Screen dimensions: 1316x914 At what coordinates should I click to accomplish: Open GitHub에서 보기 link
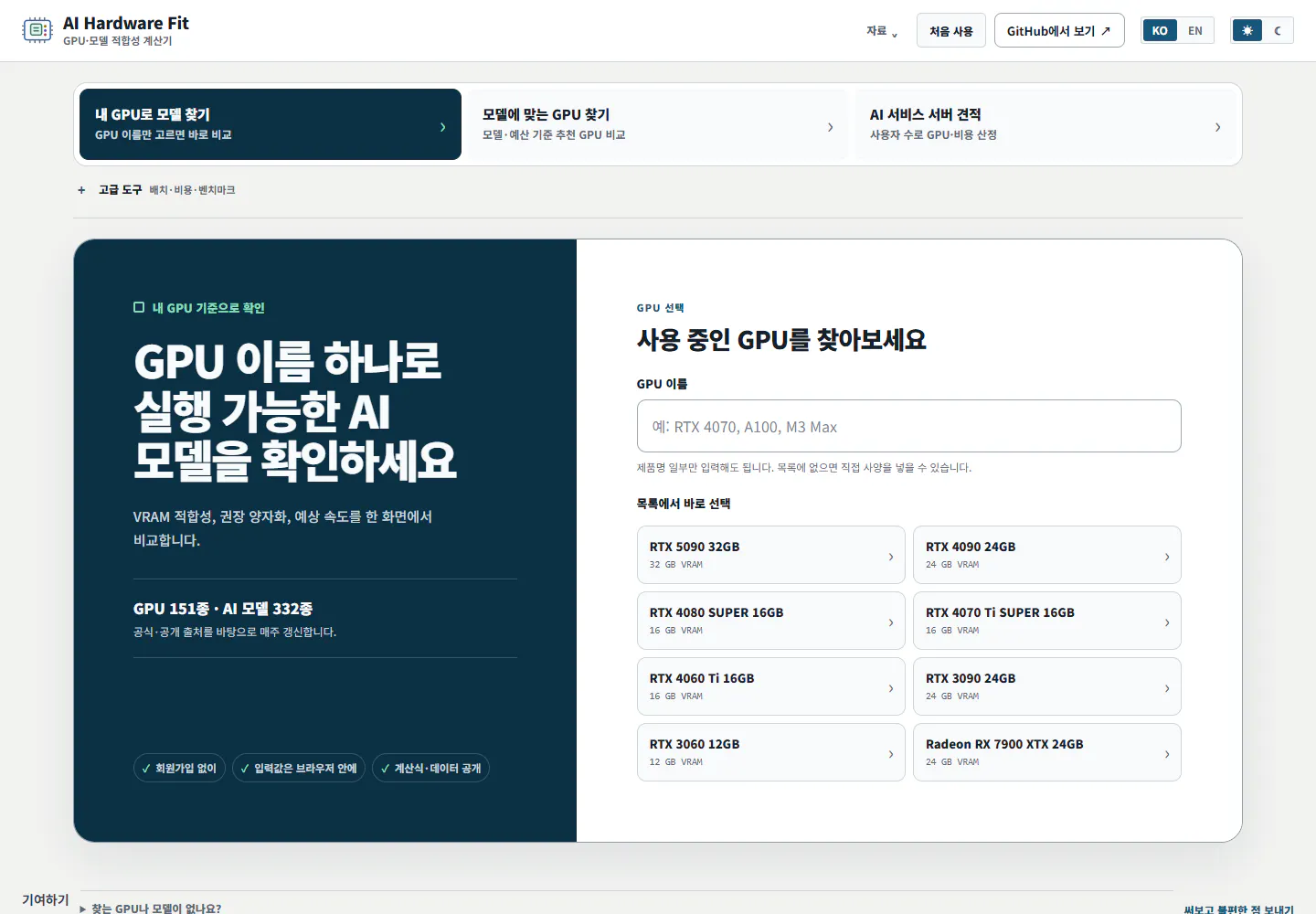coord(1059,31)
